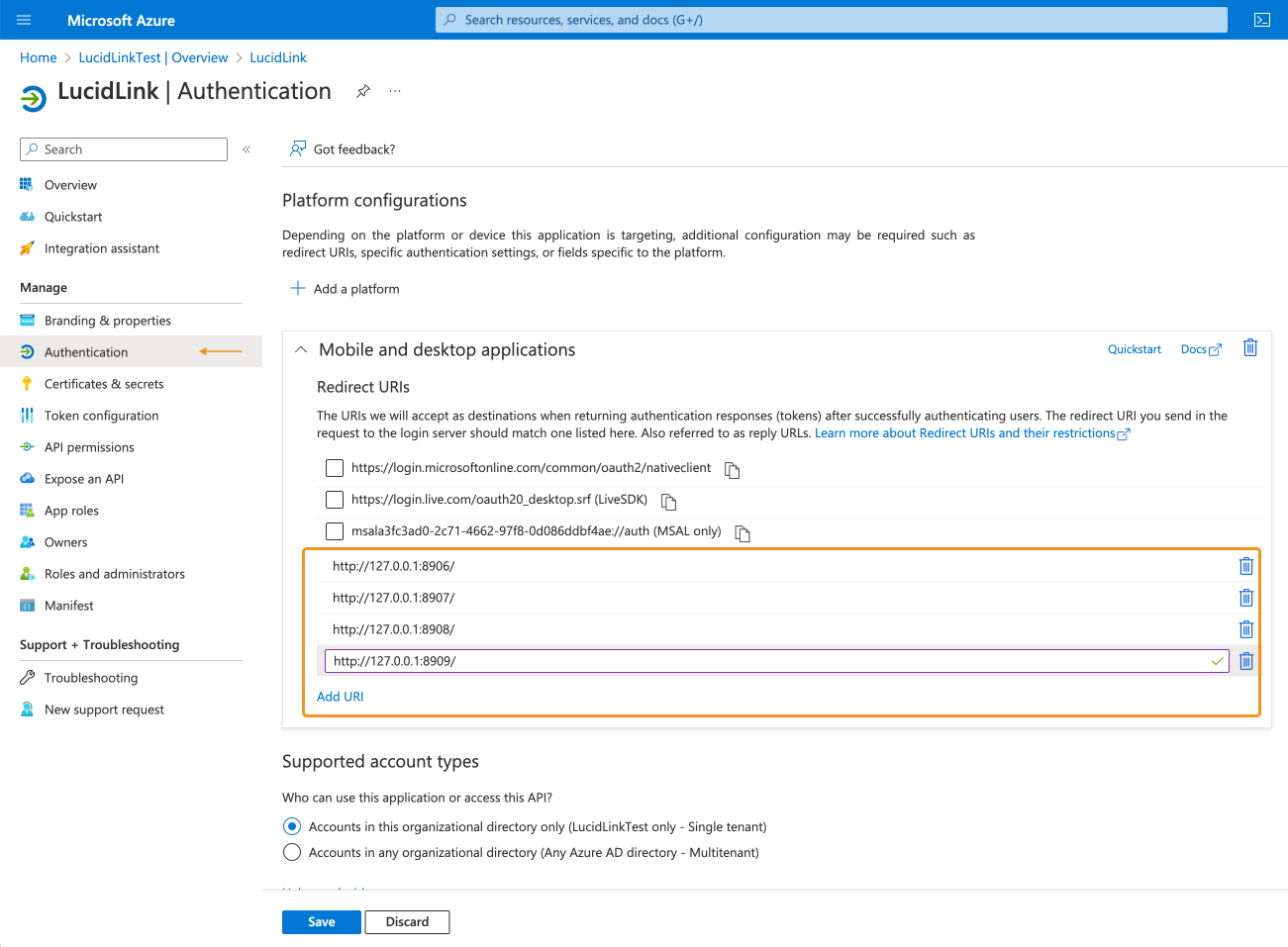Save the authentication changes
Viewport: 1288px width, 947px height.
[322, 921]
